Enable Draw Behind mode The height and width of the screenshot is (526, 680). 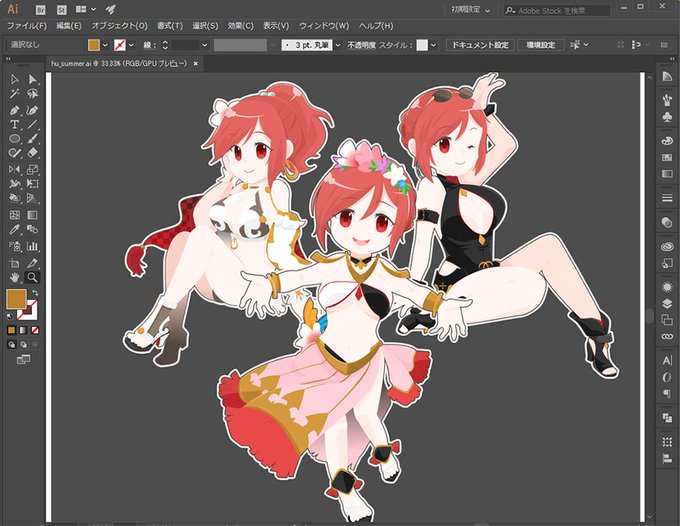point(23,345)
